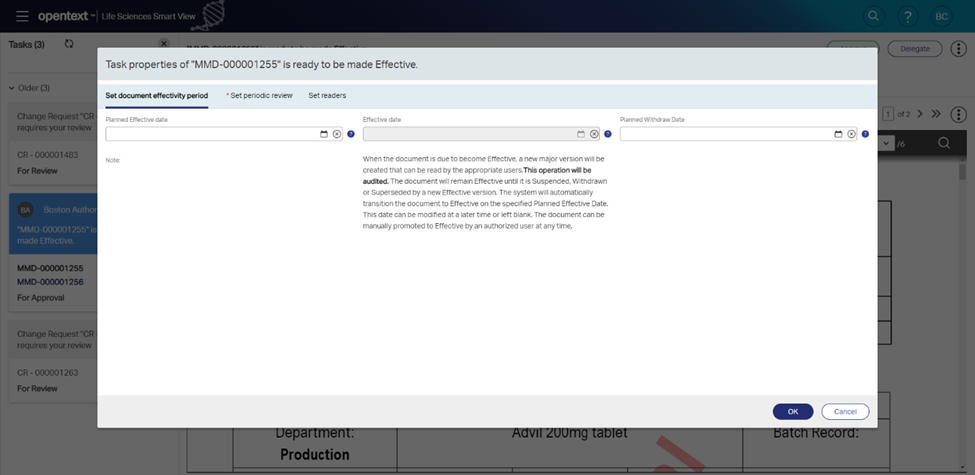Image resolution: width=975 pixels, height=475 pixels.
Task: Open calendar picker for Effective date
Action: click(581, 134)
